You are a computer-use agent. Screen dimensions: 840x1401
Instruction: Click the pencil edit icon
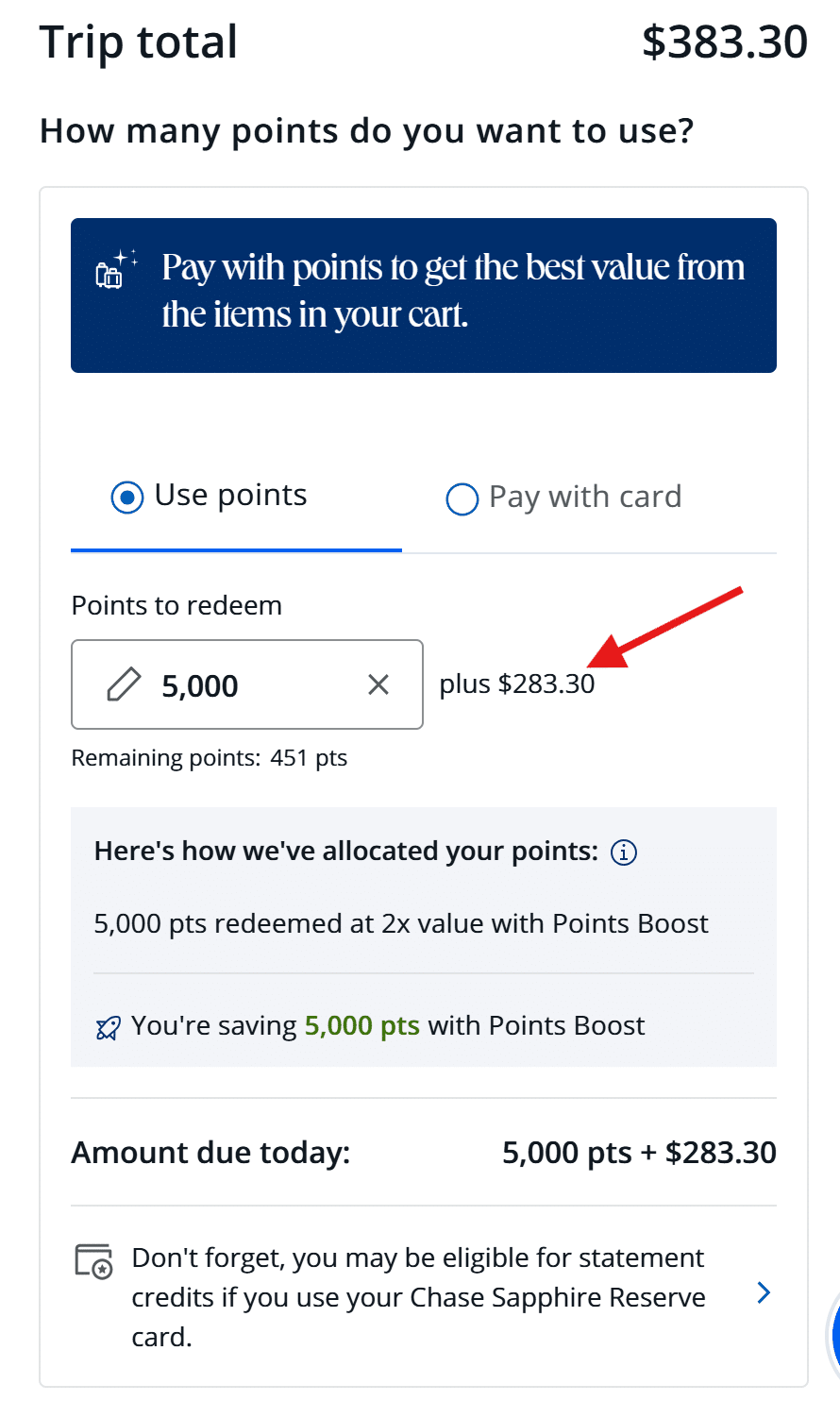[x=124, y=684]
